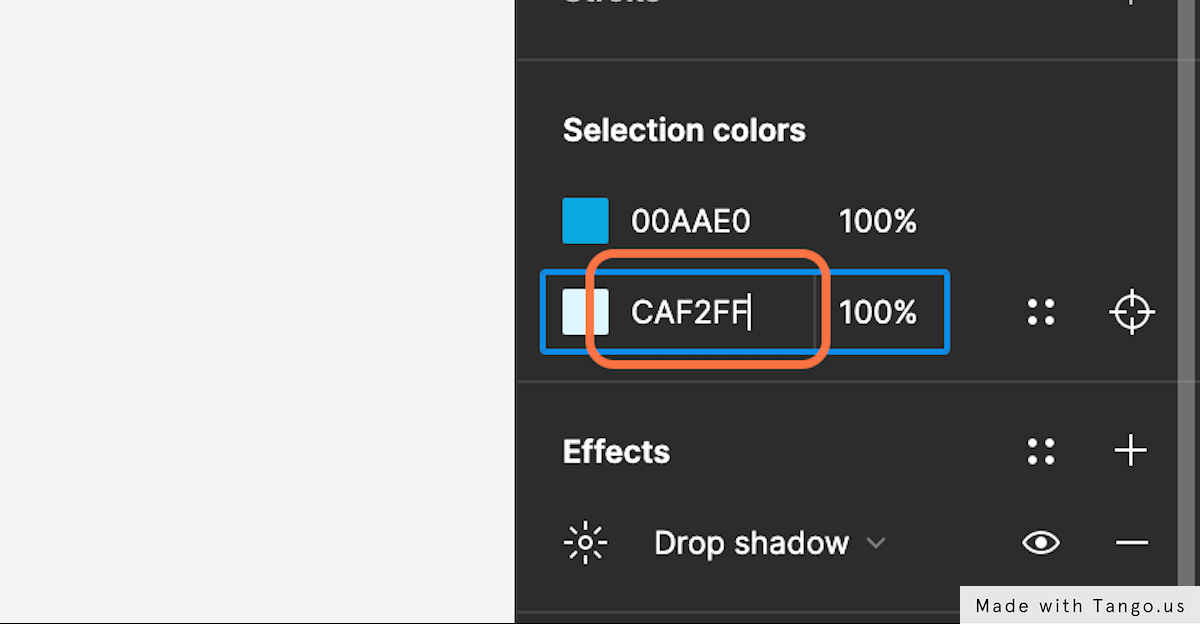Add a stroke using the top plus icon
This screenshot has width=1200, height=624.
pos(1131,3)
